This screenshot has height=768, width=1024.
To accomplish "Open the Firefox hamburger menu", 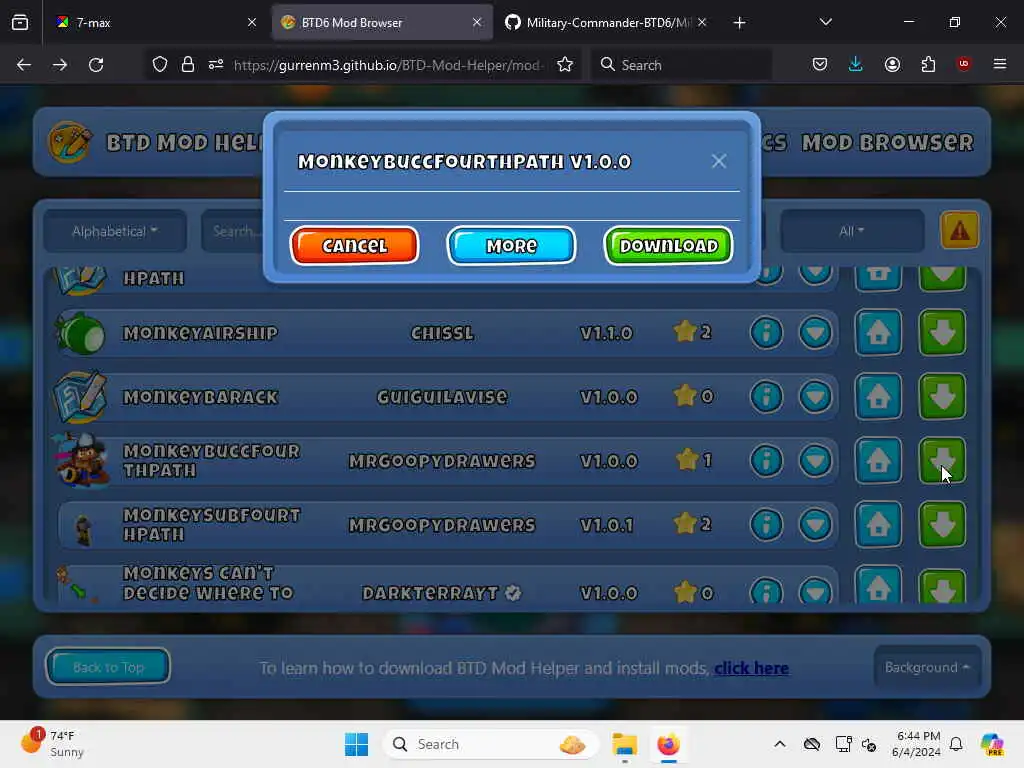I will pyautogui.click(x=999, y=64).
